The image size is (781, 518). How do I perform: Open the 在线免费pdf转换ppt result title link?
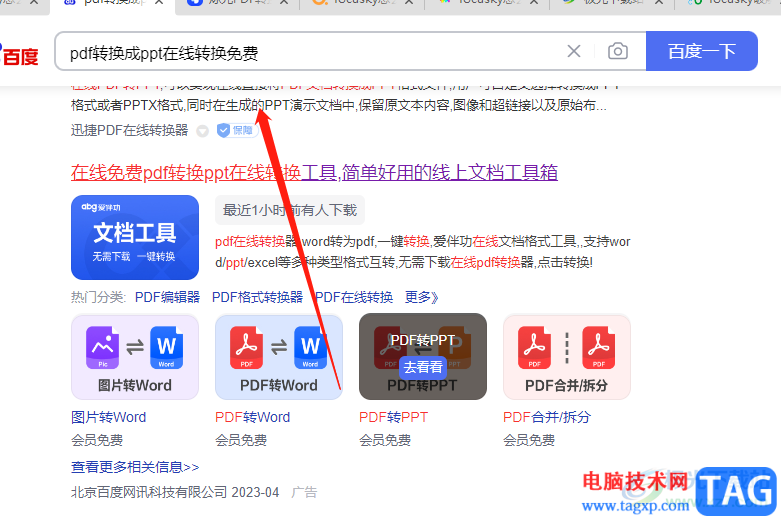point(314,172)
